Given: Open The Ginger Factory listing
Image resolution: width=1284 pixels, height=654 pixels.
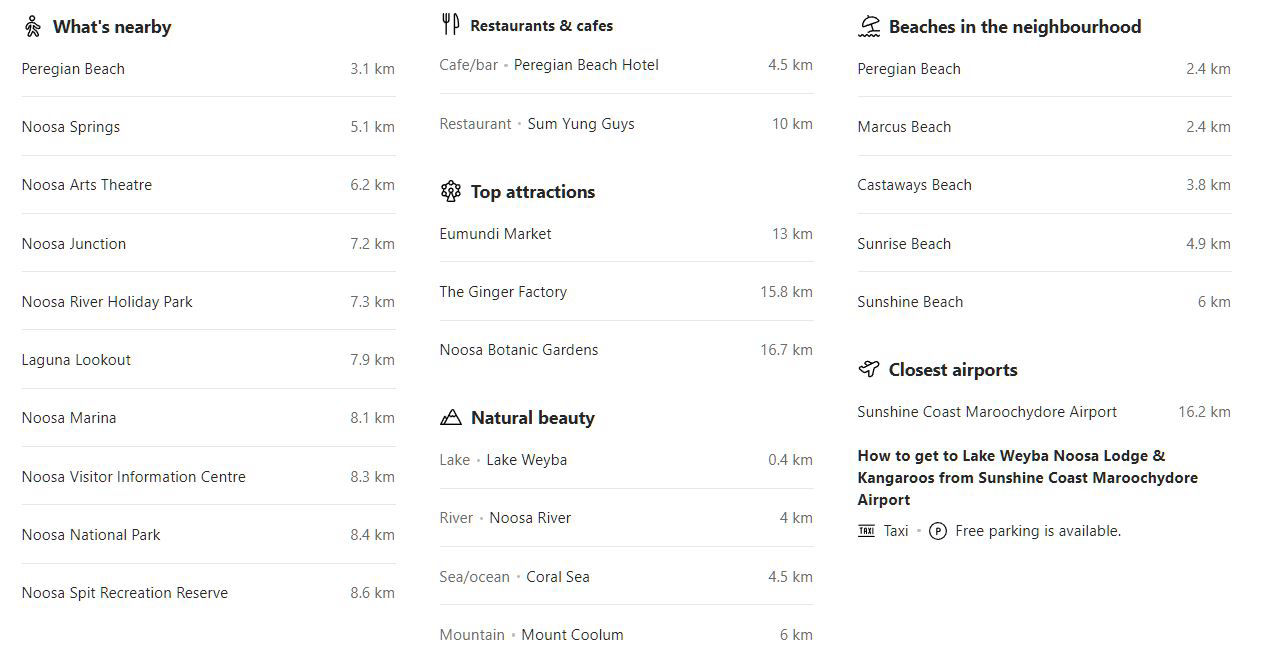Looking at the screenshot, I should (503, 292).
